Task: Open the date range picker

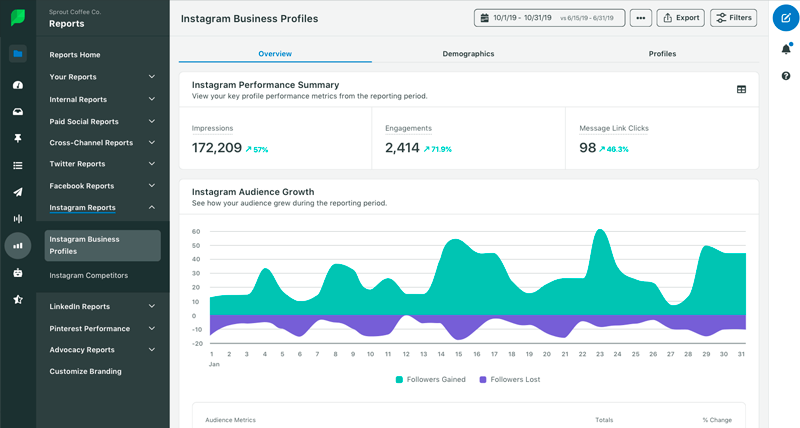Action: 549,18
